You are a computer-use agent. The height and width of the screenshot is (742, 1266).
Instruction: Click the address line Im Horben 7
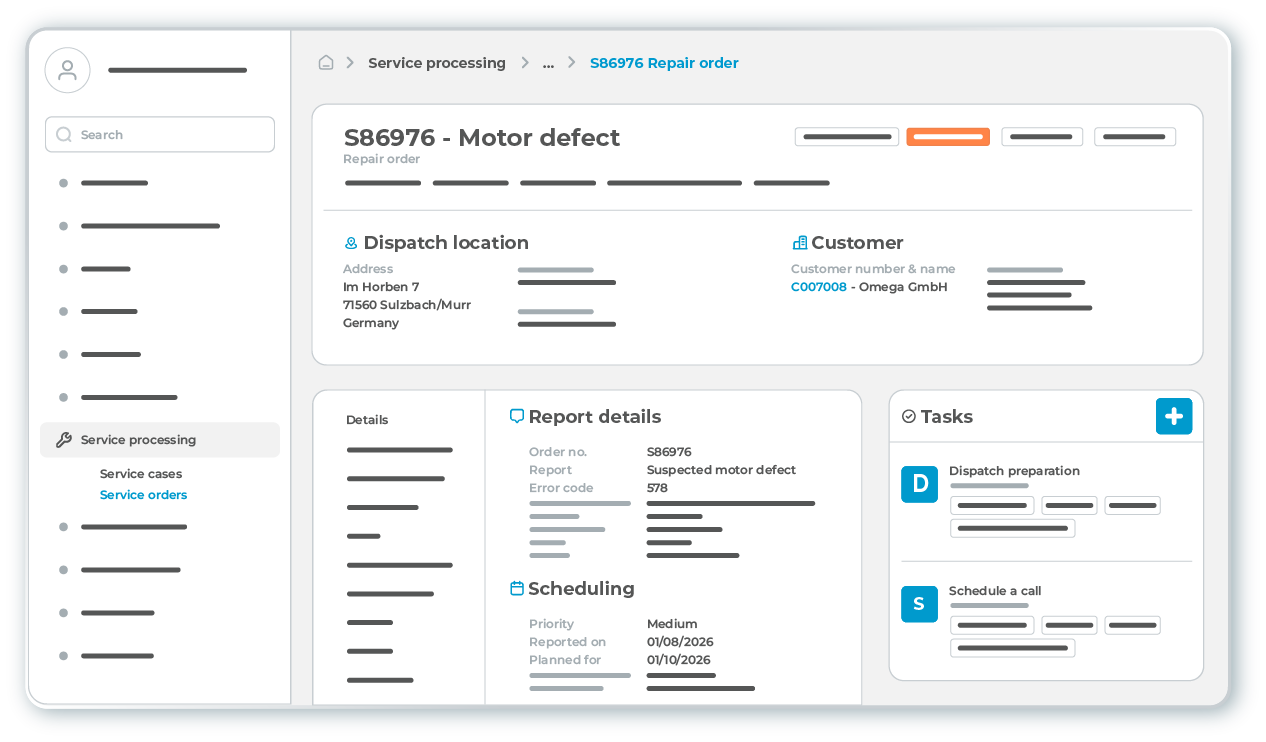point(381,287)
